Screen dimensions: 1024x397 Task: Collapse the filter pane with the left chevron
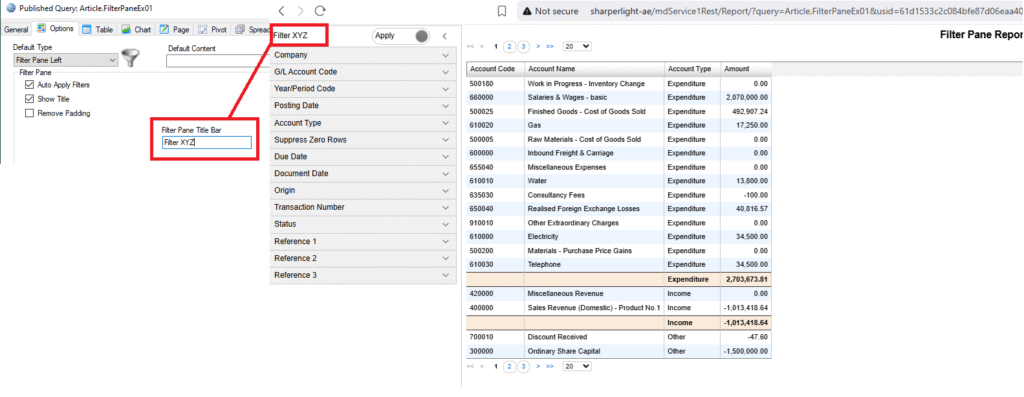click(444, 37)
